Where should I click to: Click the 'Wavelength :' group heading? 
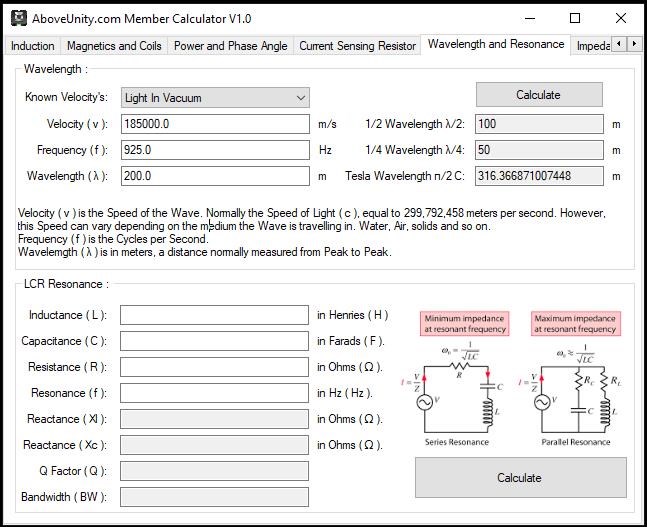56,69
